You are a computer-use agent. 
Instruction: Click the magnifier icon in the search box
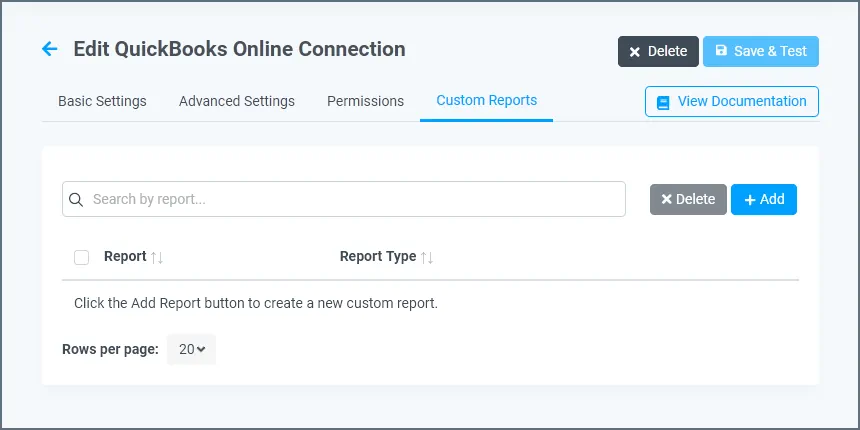[76, 200]
